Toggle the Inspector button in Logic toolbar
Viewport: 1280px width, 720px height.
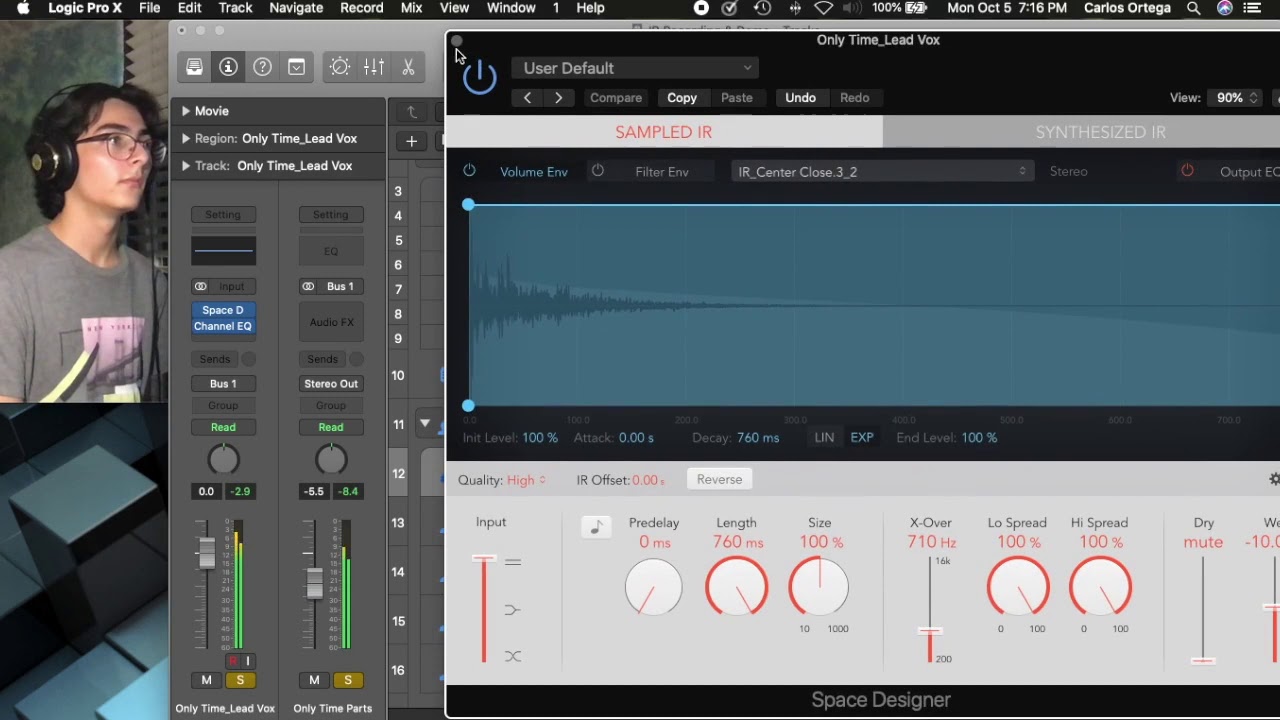tap(228, 67)
